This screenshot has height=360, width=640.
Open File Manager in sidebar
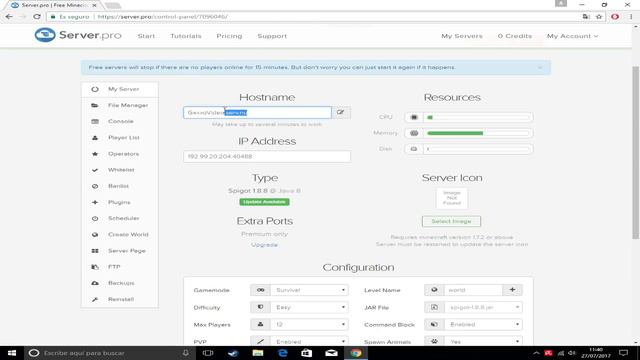(120, 105)
